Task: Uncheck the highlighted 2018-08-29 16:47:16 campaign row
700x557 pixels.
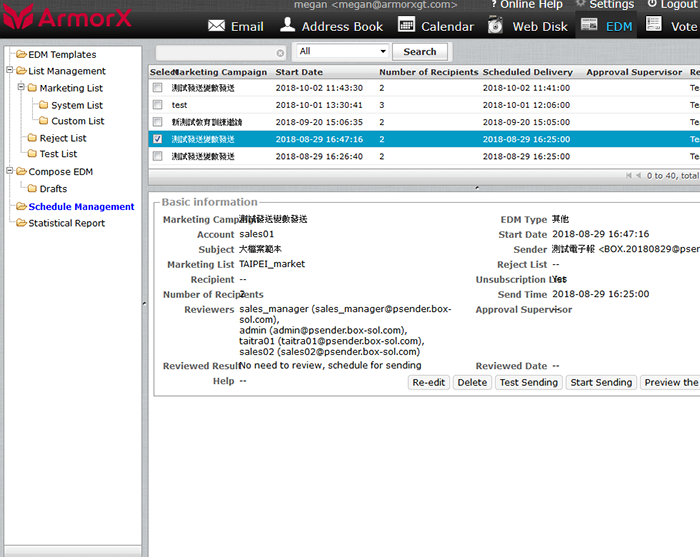Action: pos(157,139)
